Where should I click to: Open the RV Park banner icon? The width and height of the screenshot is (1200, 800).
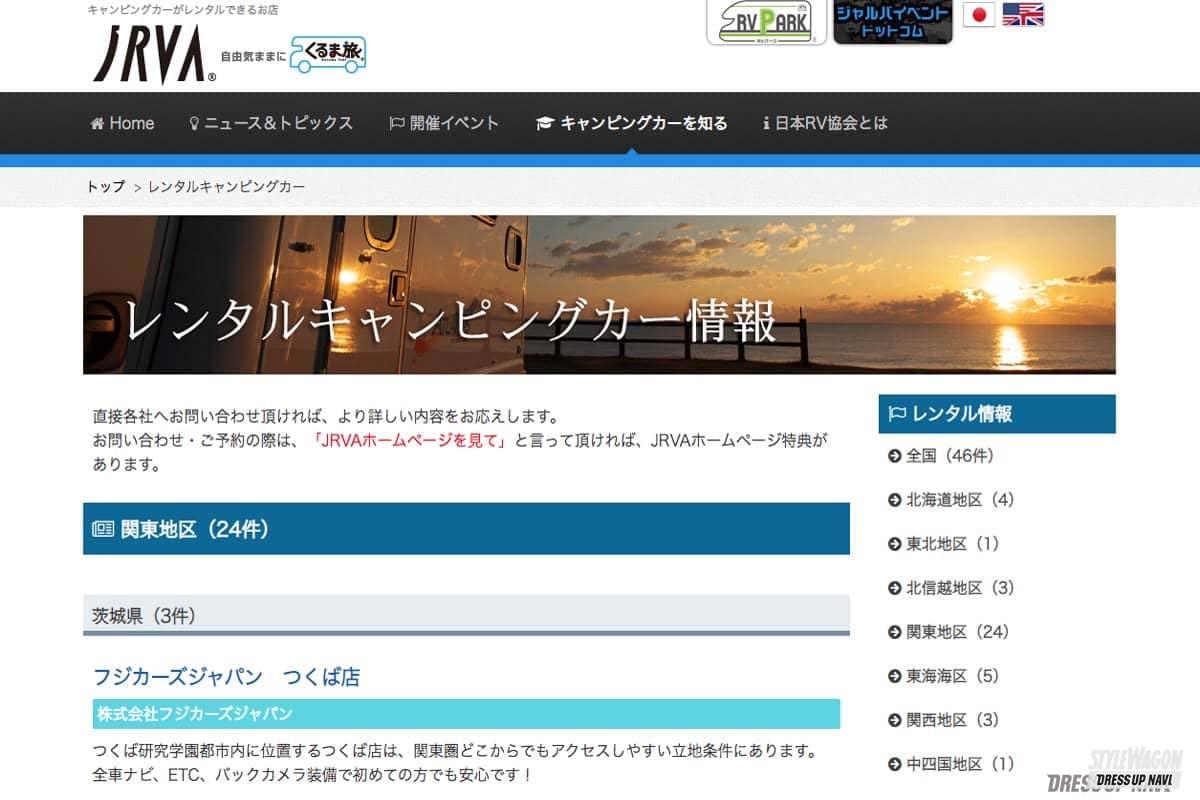(x=765, y=22)
